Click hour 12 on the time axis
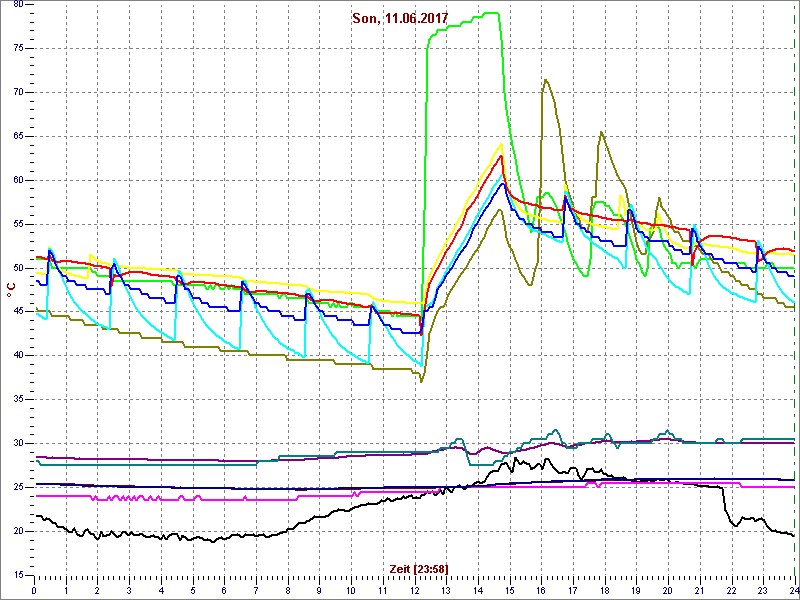Screen dimensions: 800x600 click(414, 591)
